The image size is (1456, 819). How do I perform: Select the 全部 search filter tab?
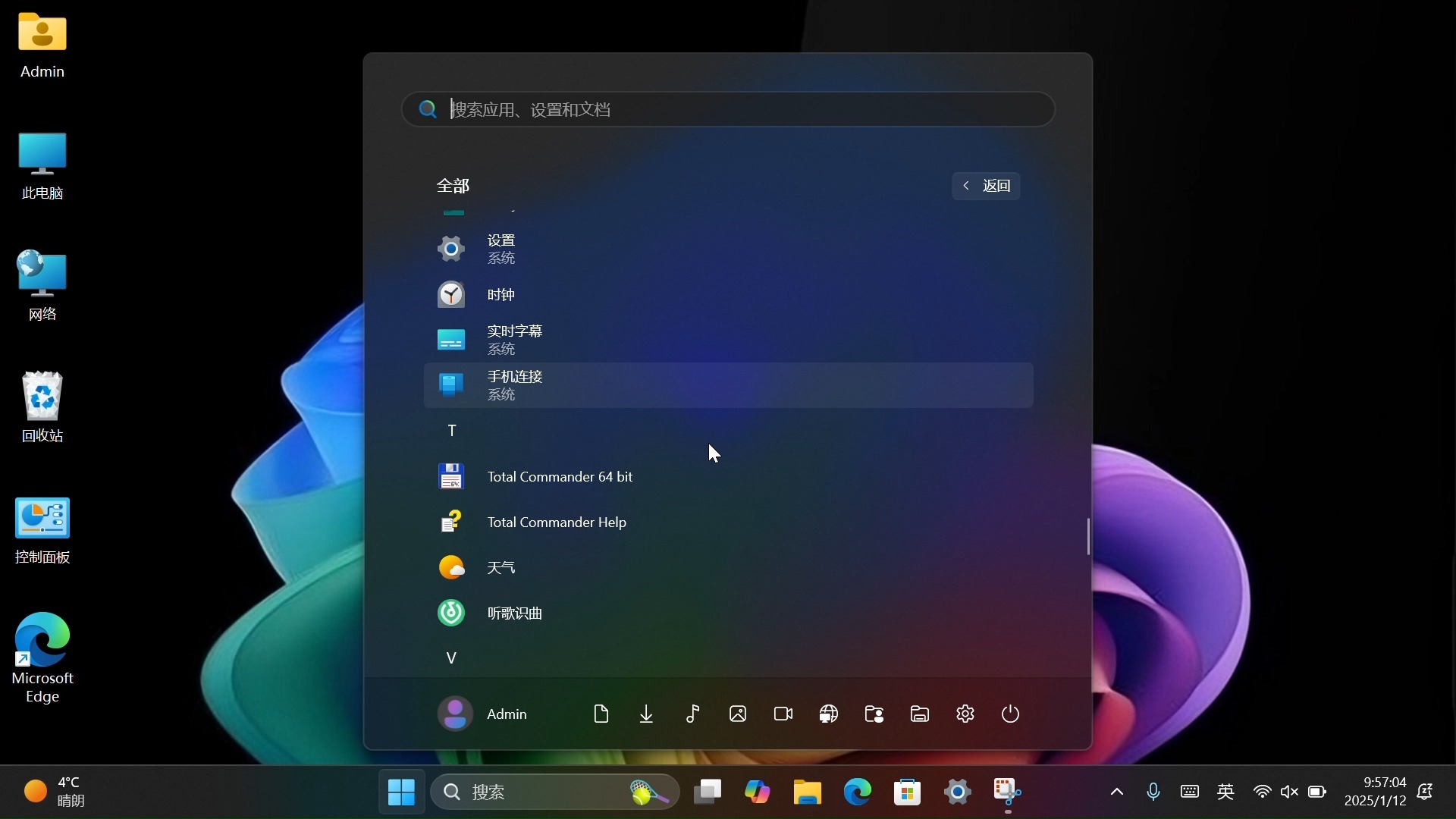coord(453,186)
